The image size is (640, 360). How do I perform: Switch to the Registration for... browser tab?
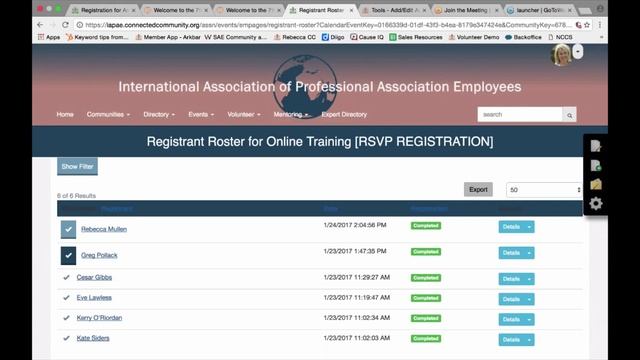click(x=103, y=10)
